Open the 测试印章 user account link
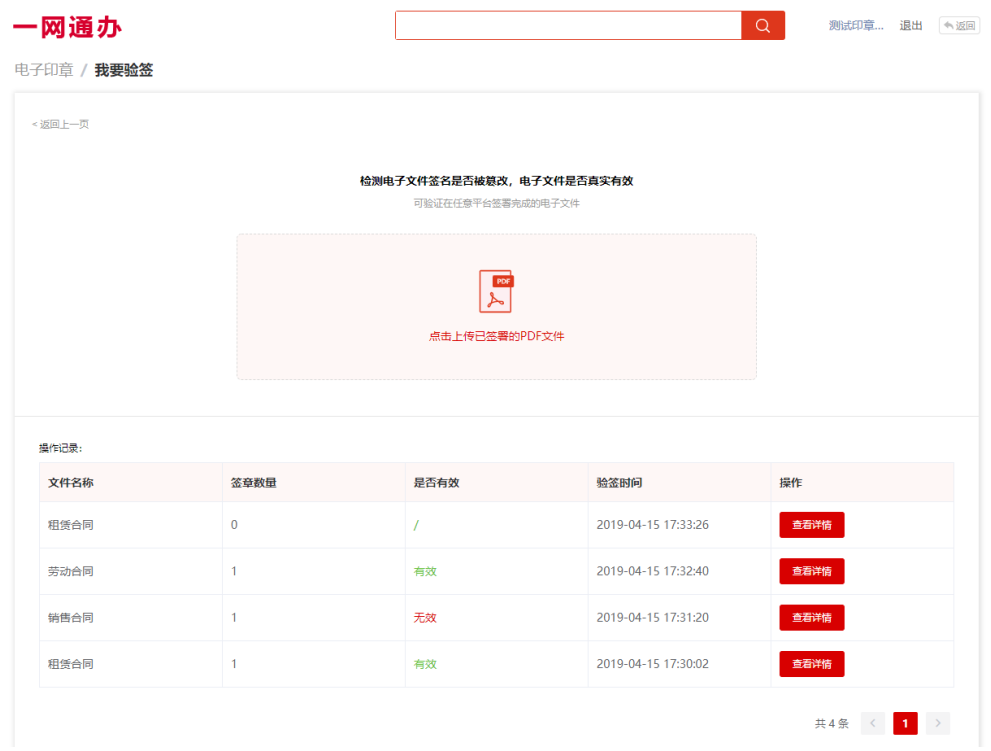 click(856, 26)
